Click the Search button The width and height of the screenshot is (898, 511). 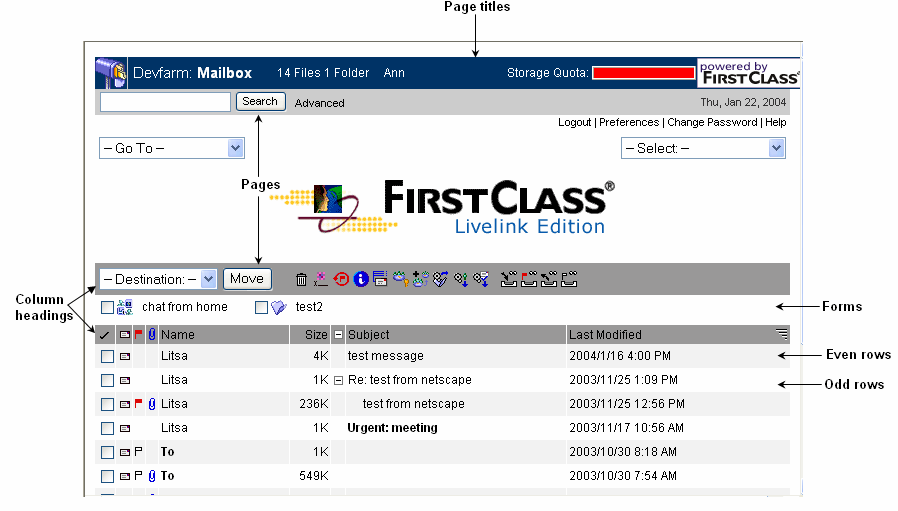coord(260,101)
